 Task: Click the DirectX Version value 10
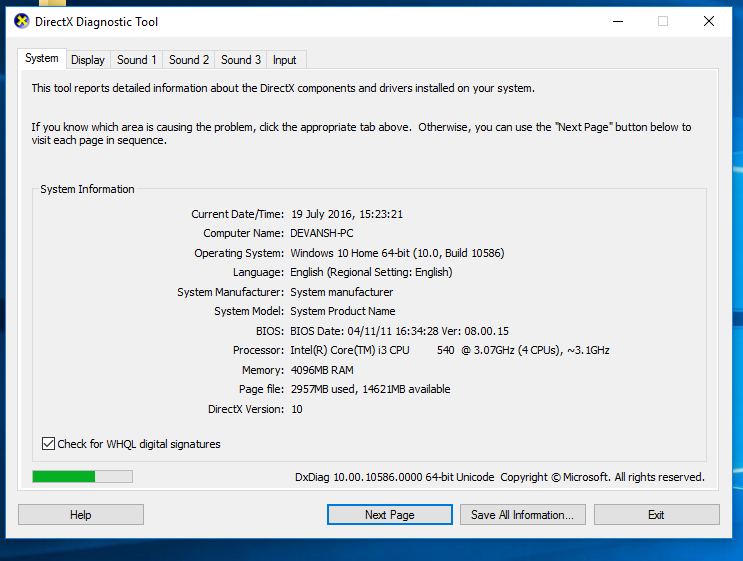point(297,409)
